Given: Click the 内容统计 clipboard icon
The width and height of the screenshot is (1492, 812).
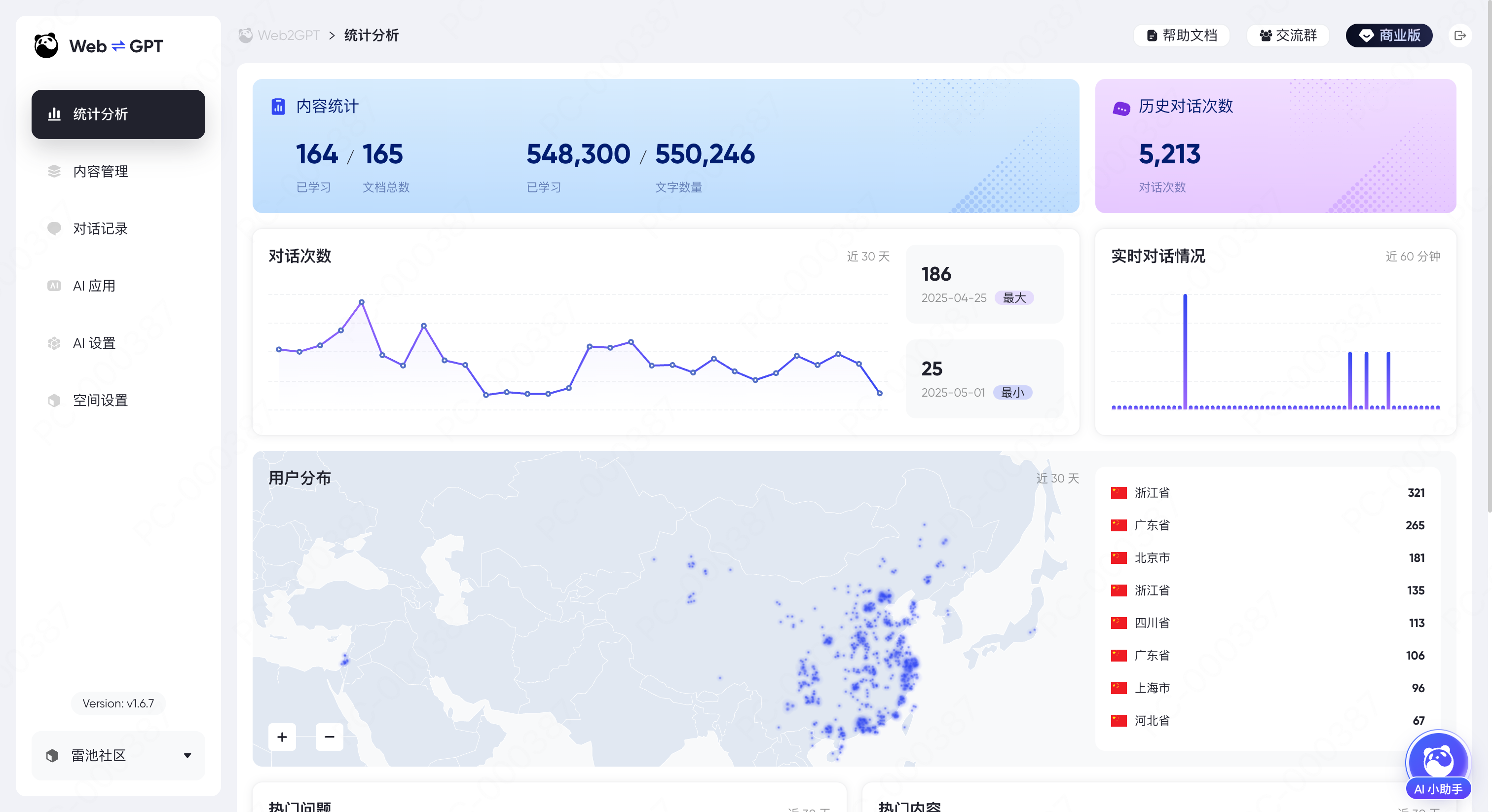Looking at the screenshot, I should click(278, 107).
